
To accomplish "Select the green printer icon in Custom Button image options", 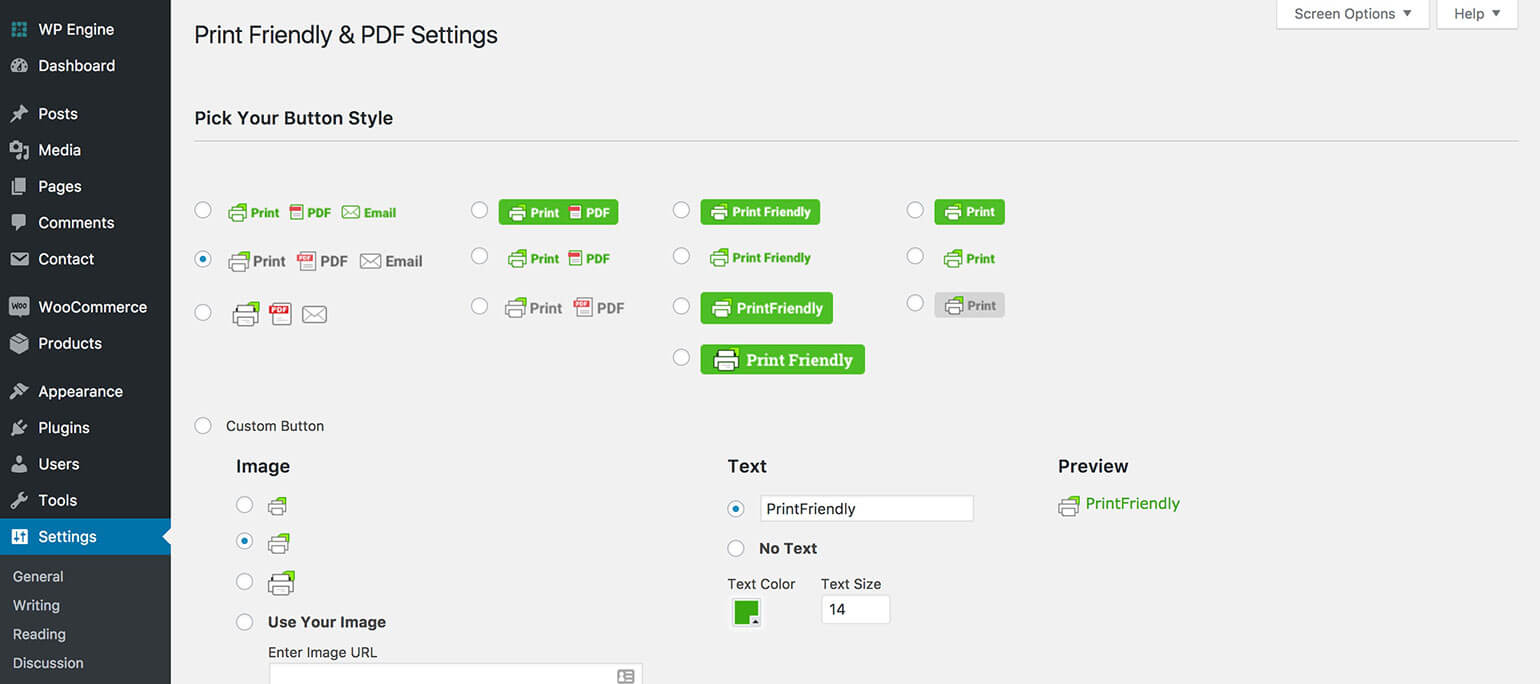I will [281, 582].
